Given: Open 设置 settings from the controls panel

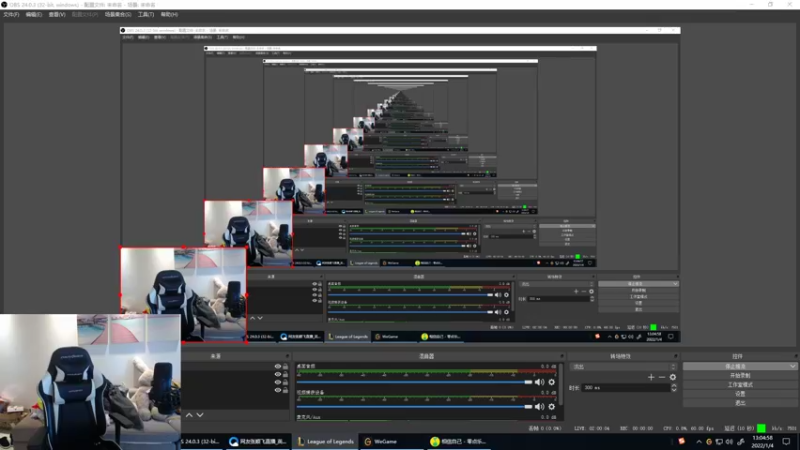Looking at the screenshot, I should click(740, 394).
